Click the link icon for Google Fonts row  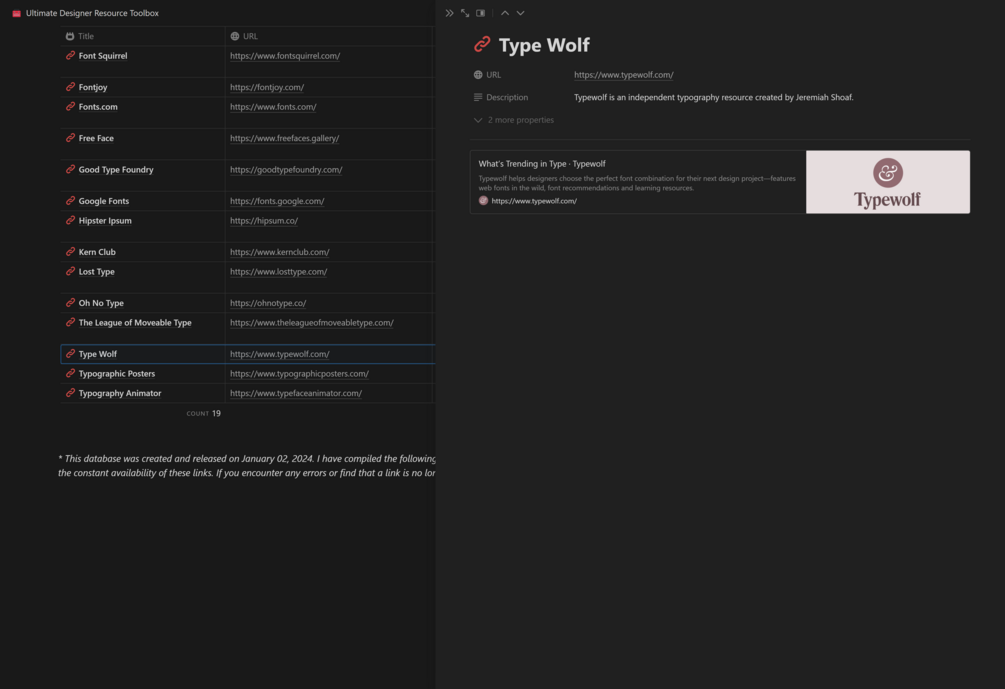70,201
